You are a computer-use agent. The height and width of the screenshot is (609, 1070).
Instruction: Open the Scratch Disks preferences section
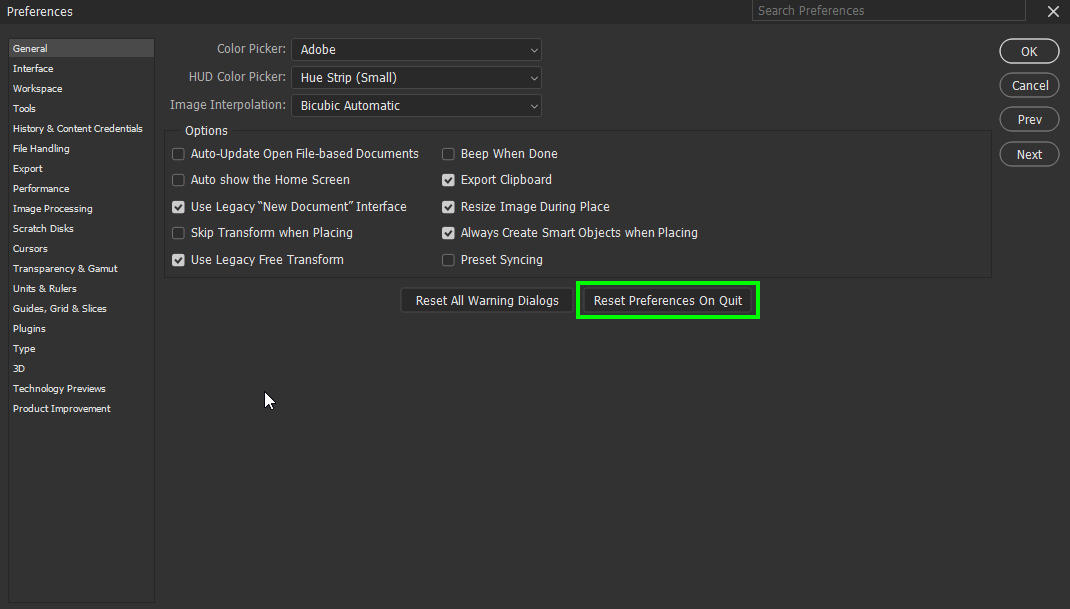pos(43,228)
